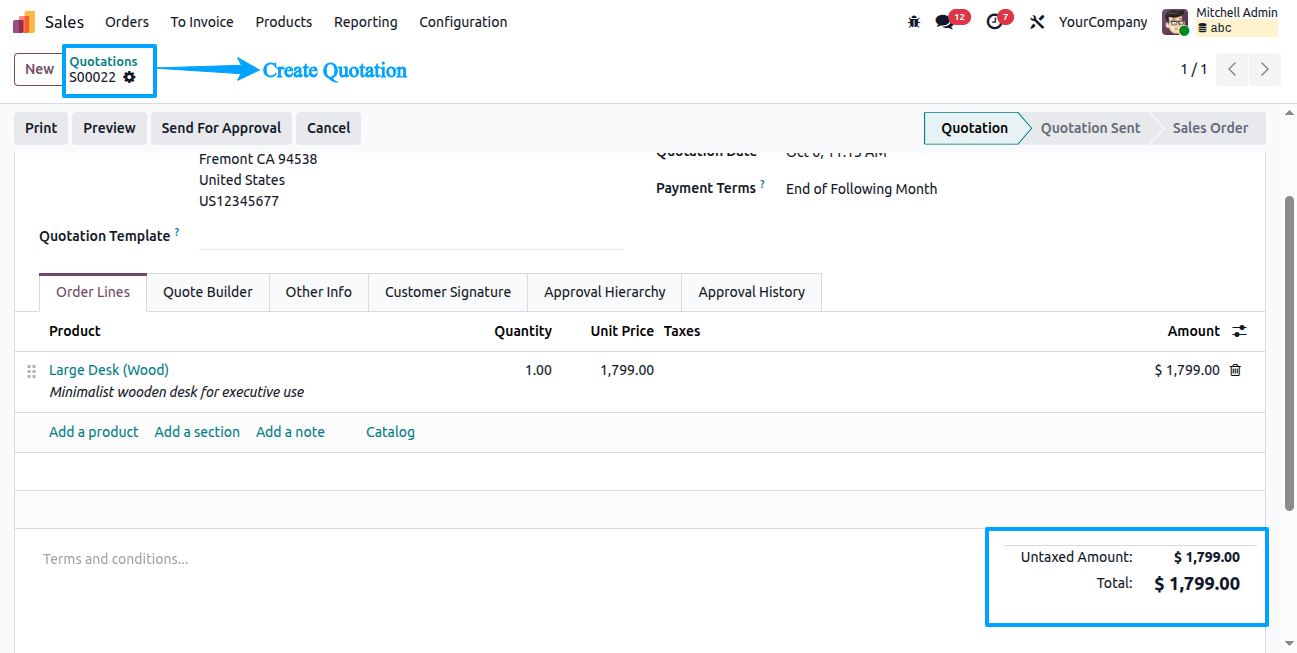Open the debug bug icon menu

pyautogui.click(x=913, y=21)
